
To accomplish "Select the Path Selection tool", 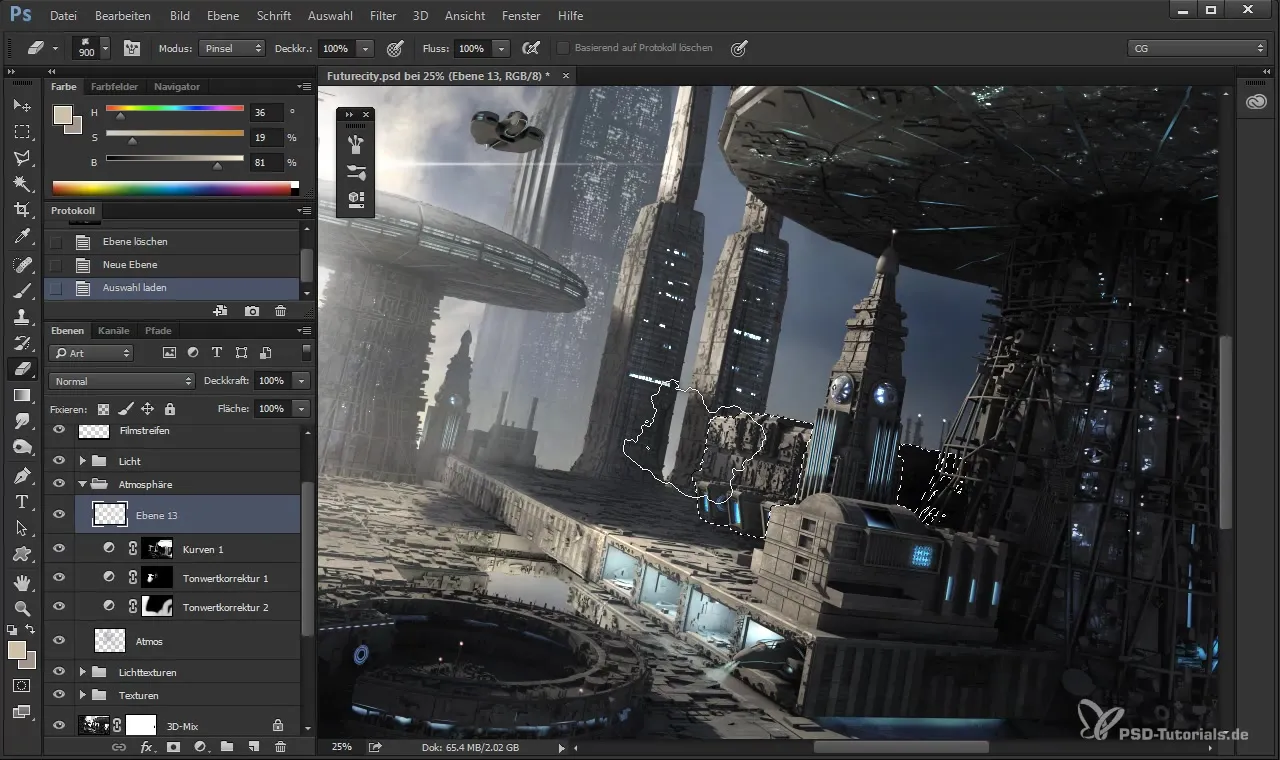I will coord(21,528).
